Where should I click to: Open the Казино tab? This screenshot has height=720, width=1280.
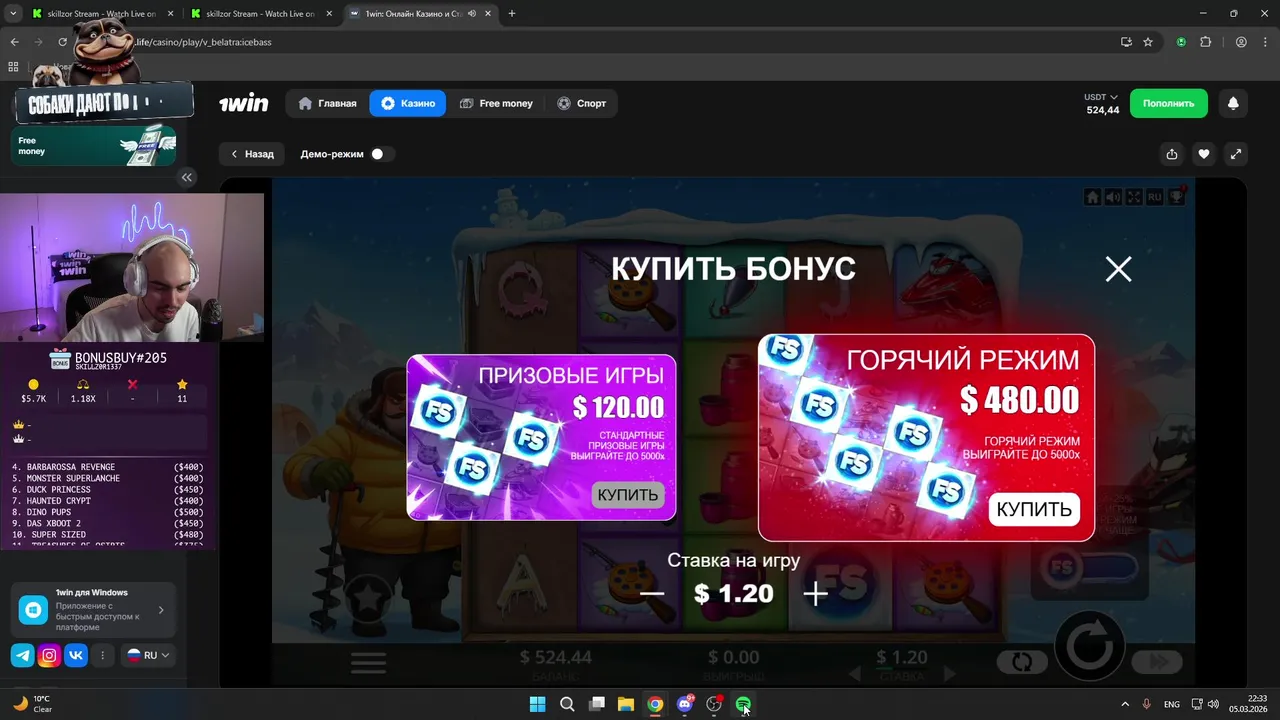(408, 103)
